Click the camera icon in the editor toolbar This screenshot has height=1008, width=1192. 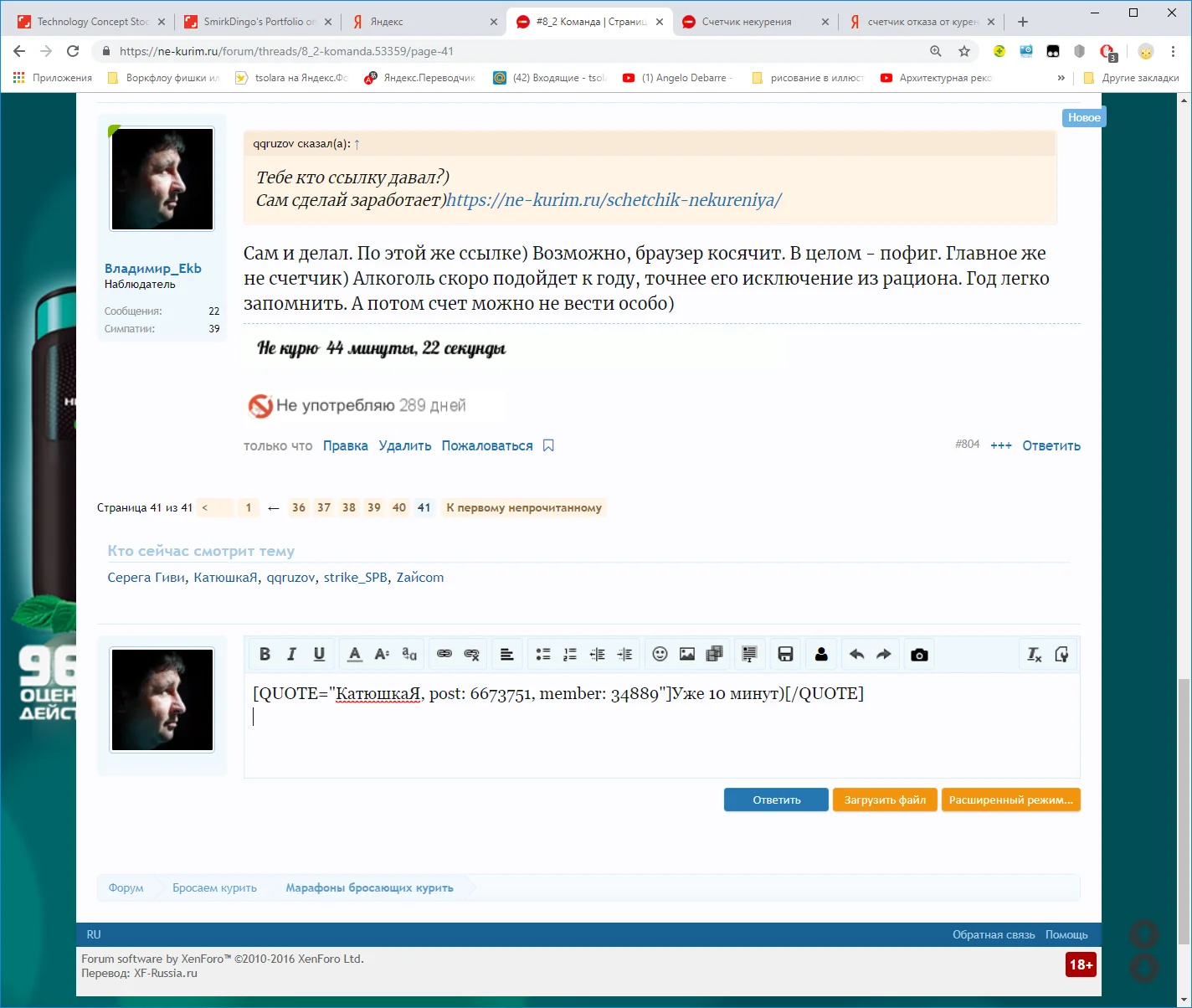pos(919,655)
